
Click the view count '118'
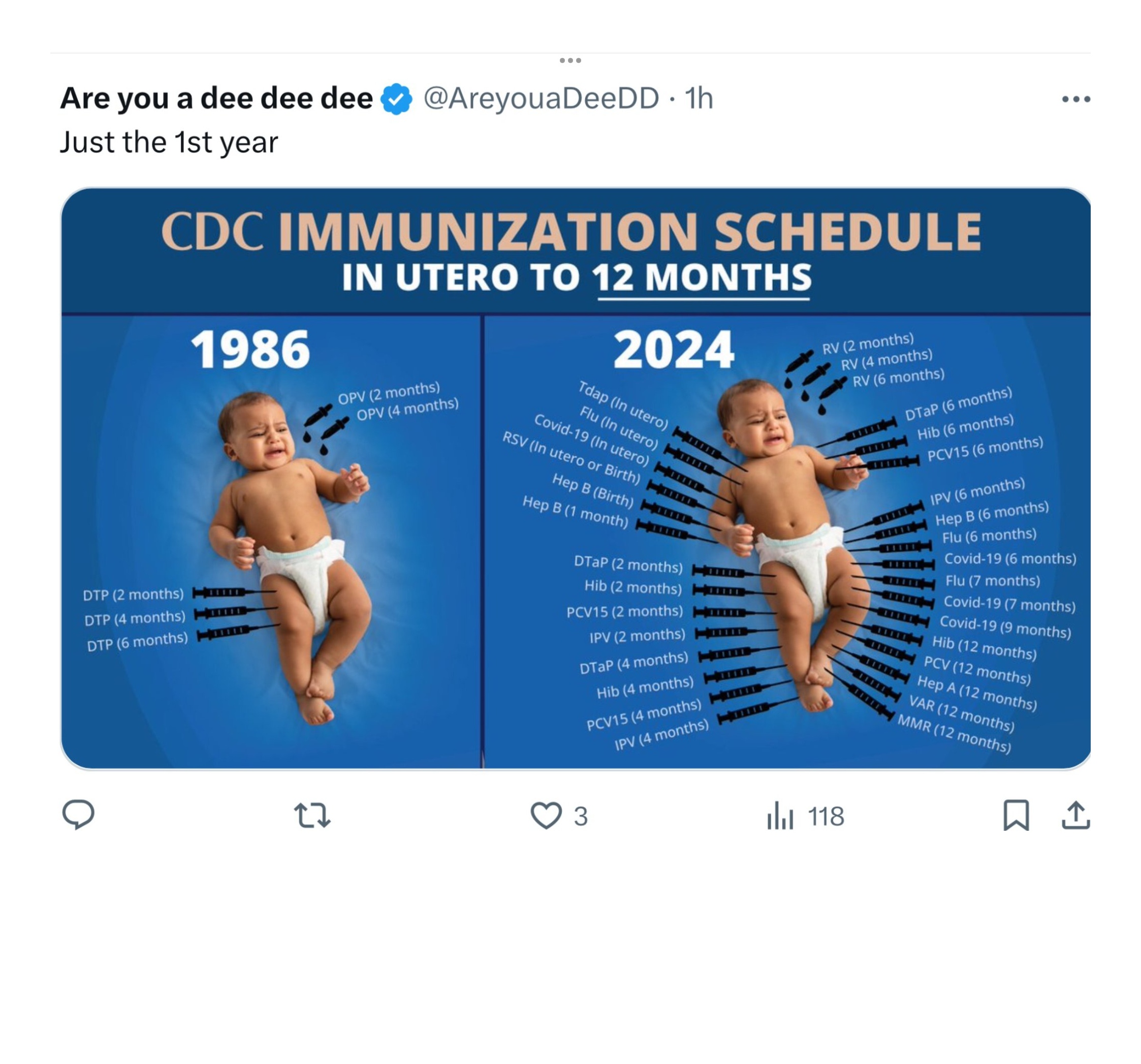point(826,816)
